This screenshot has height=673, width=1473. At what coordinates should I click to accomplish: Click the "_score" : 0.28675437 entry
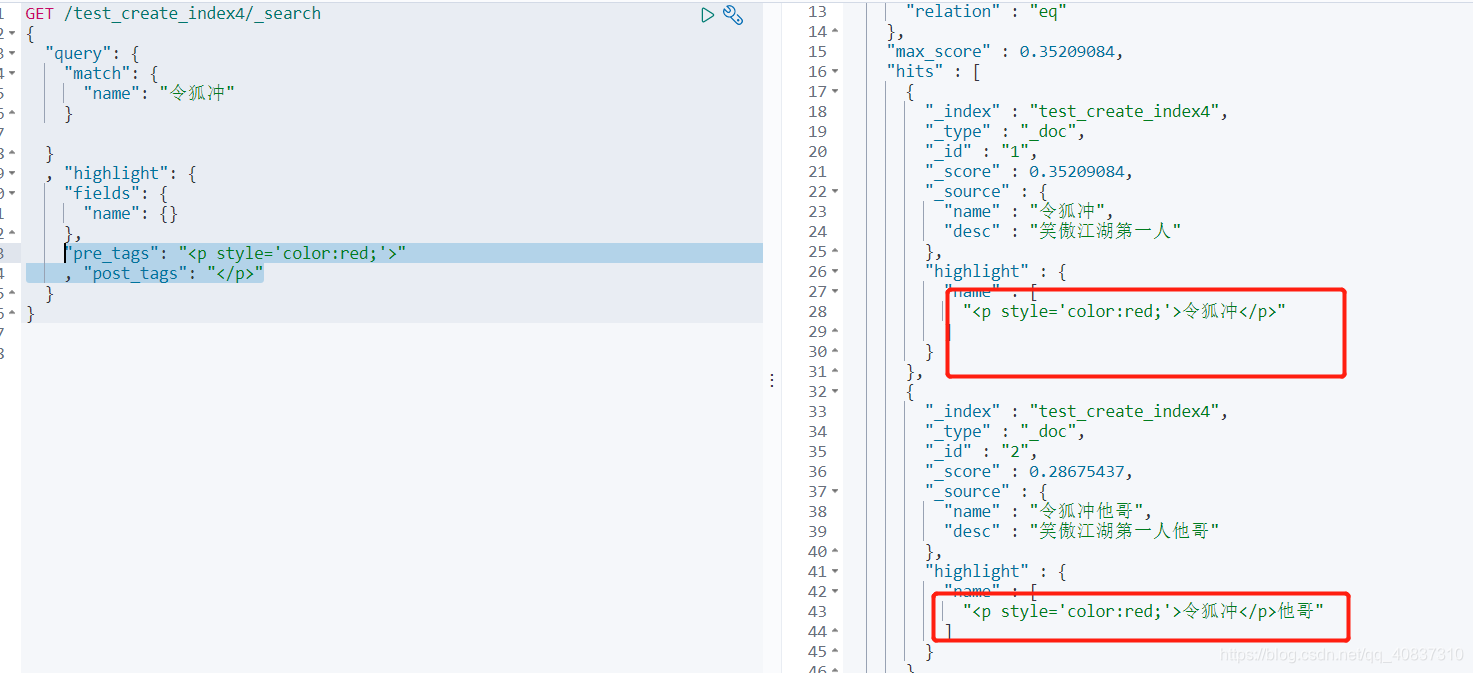1029,472
